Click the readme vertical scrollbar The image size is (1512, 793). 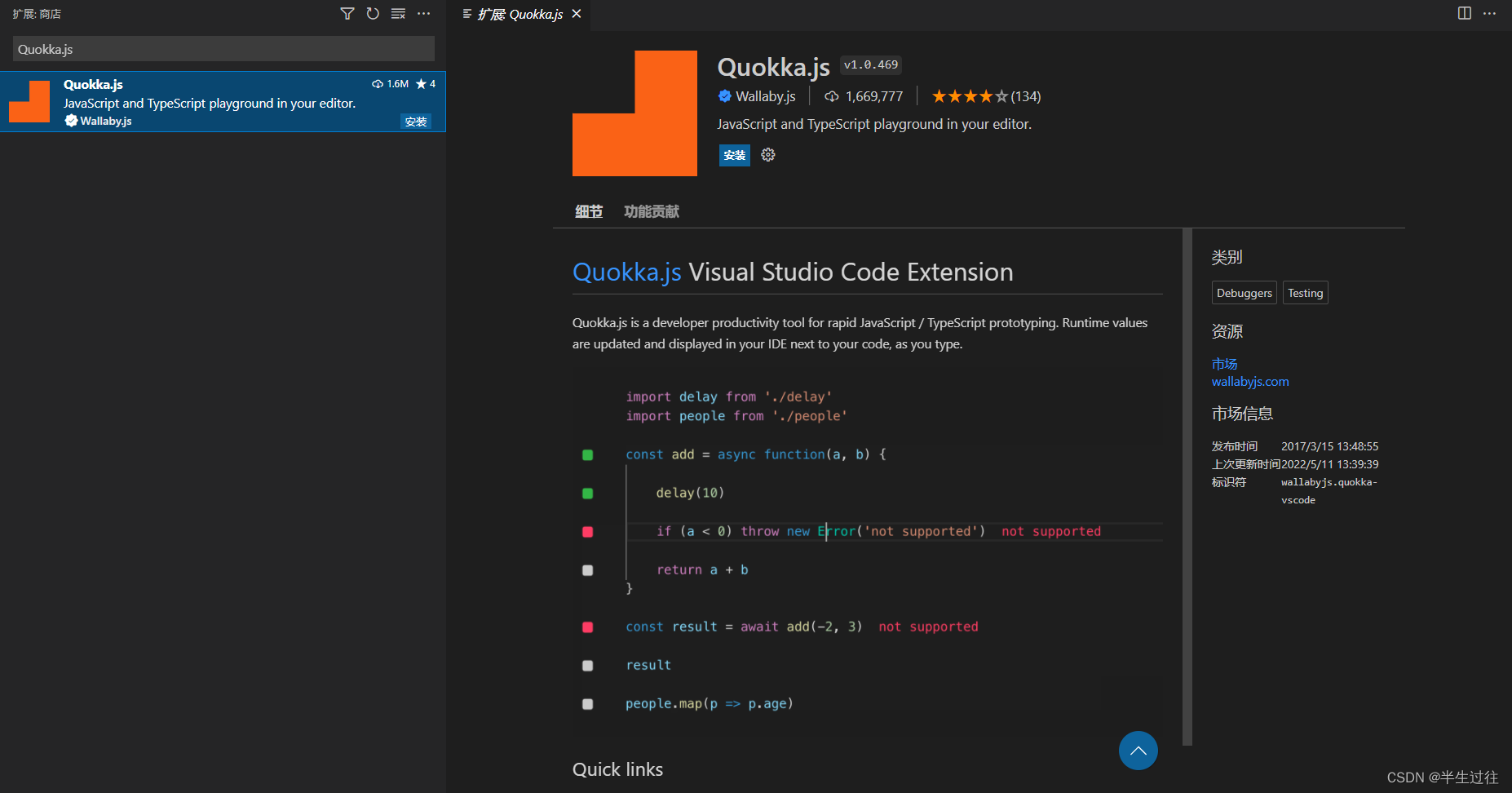click(1187, 487)
